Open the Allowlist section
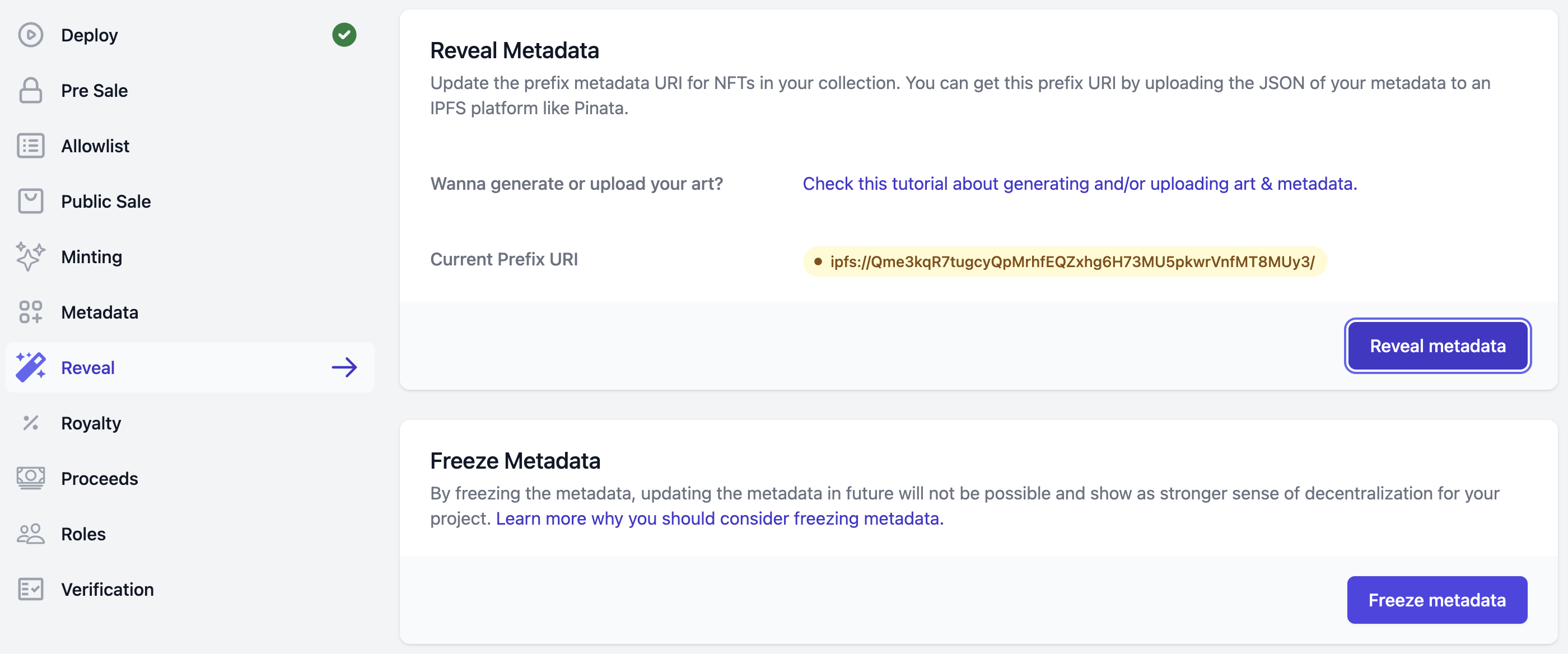 (x=190, y=146)
